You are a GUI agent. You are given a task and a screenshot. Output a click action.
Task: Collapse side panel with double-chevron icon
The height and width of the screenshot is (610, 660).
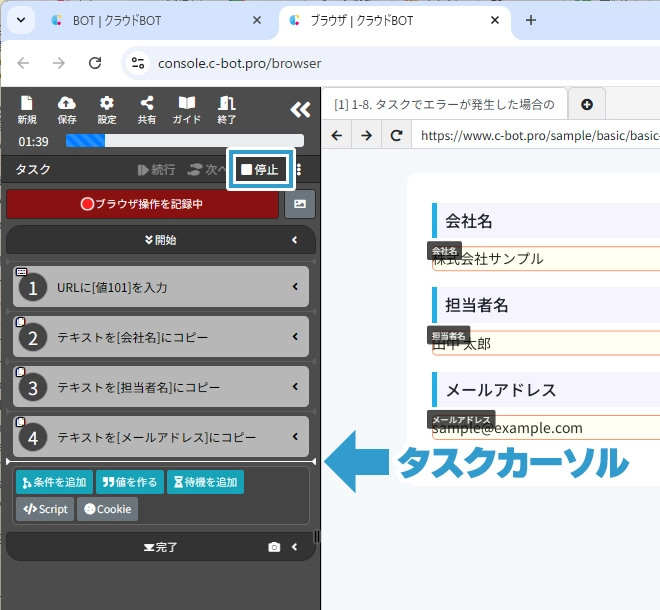tap(300, 110)
